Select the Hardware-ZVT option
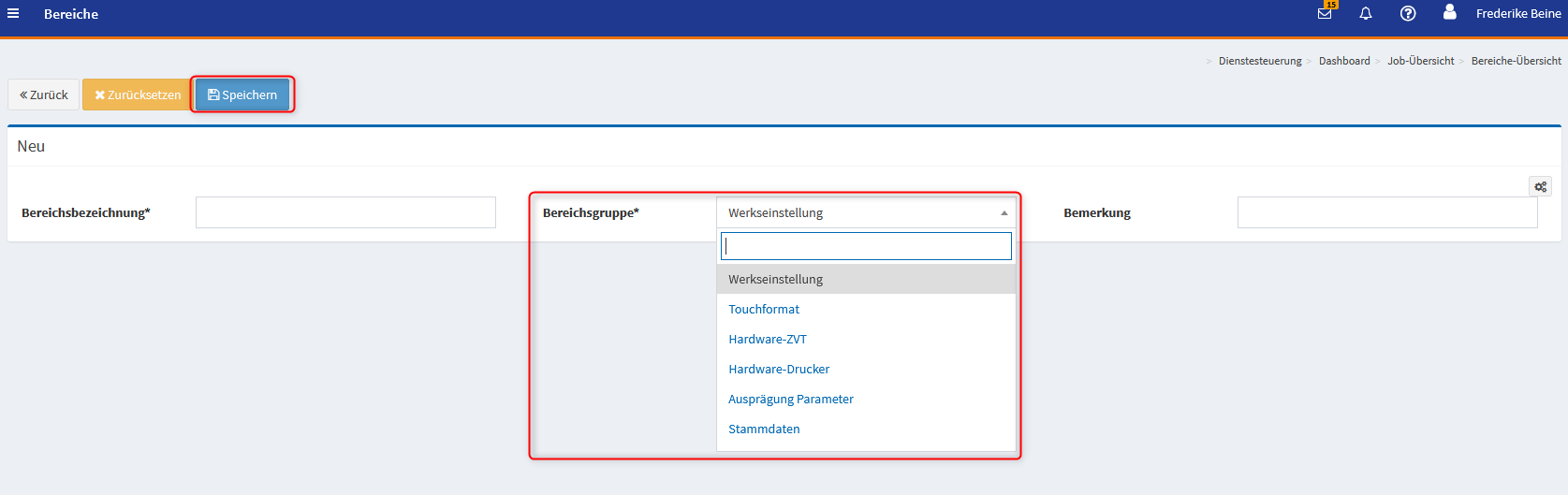1568x495 pixels. point(768,339)
